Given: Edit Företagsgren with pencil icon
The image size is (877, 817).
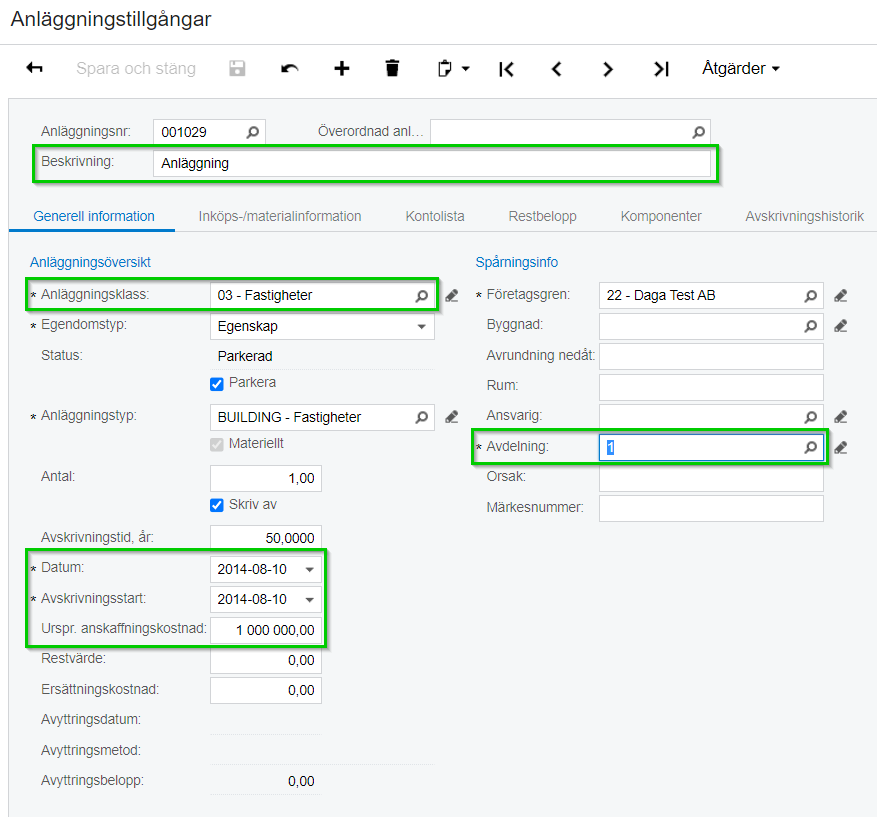Looking at the screenshot, I should tap(841, 295).
